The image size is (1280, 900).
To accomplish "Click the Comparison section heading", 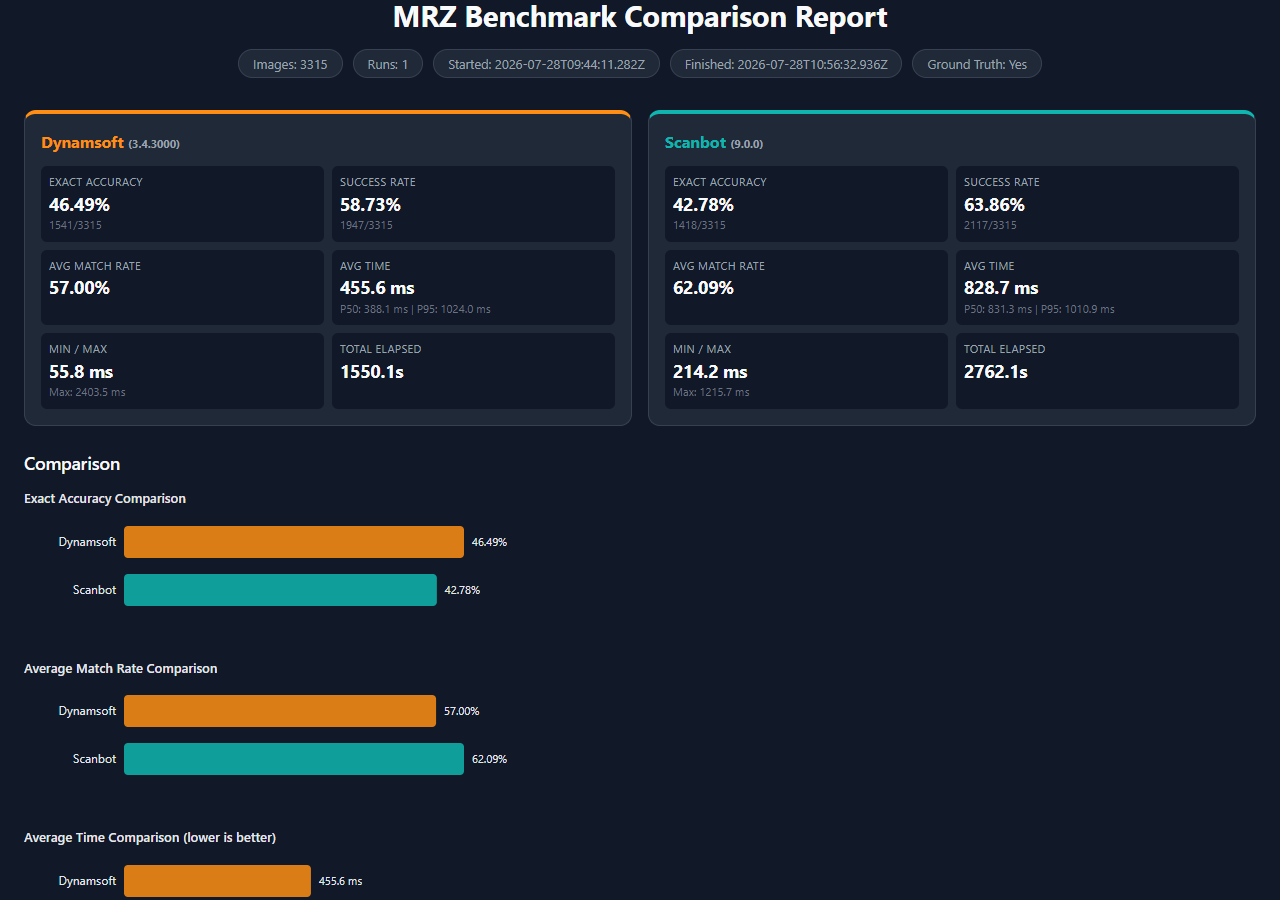I will pyautogui.click(x=72, y=464).
